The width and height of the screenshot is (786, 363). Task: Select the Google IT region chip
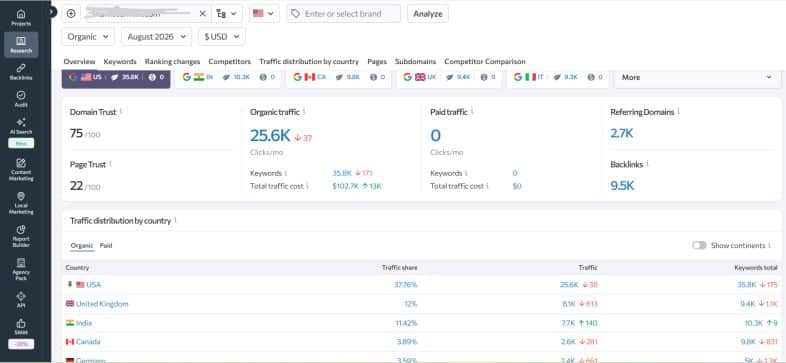click(x=558, y=78)
